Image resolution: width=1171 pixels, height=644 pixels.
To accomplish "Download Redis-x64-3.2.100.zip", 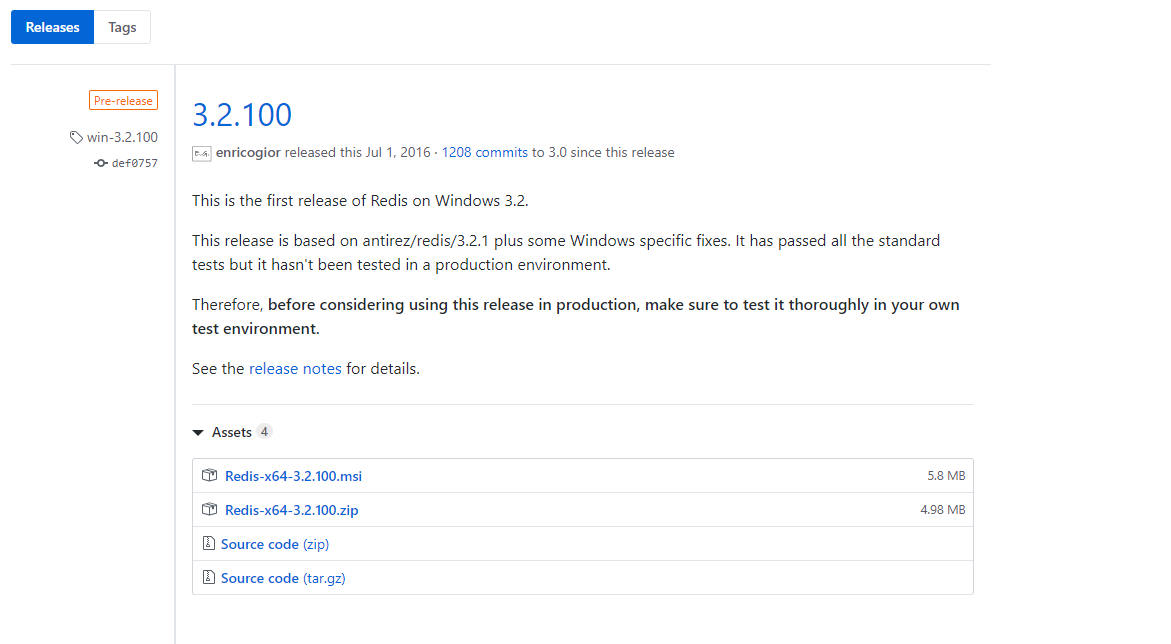I will [x=291, y=510].
